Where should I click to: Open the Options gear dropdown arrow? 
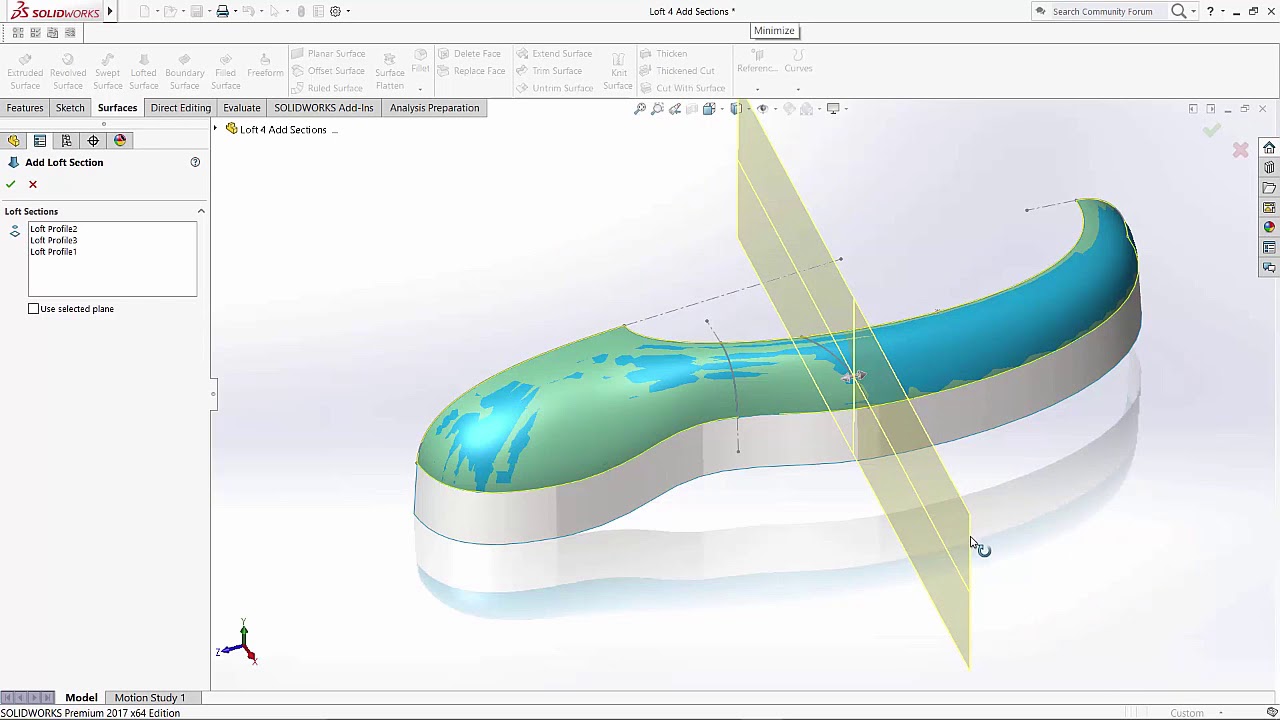point(348,11)
